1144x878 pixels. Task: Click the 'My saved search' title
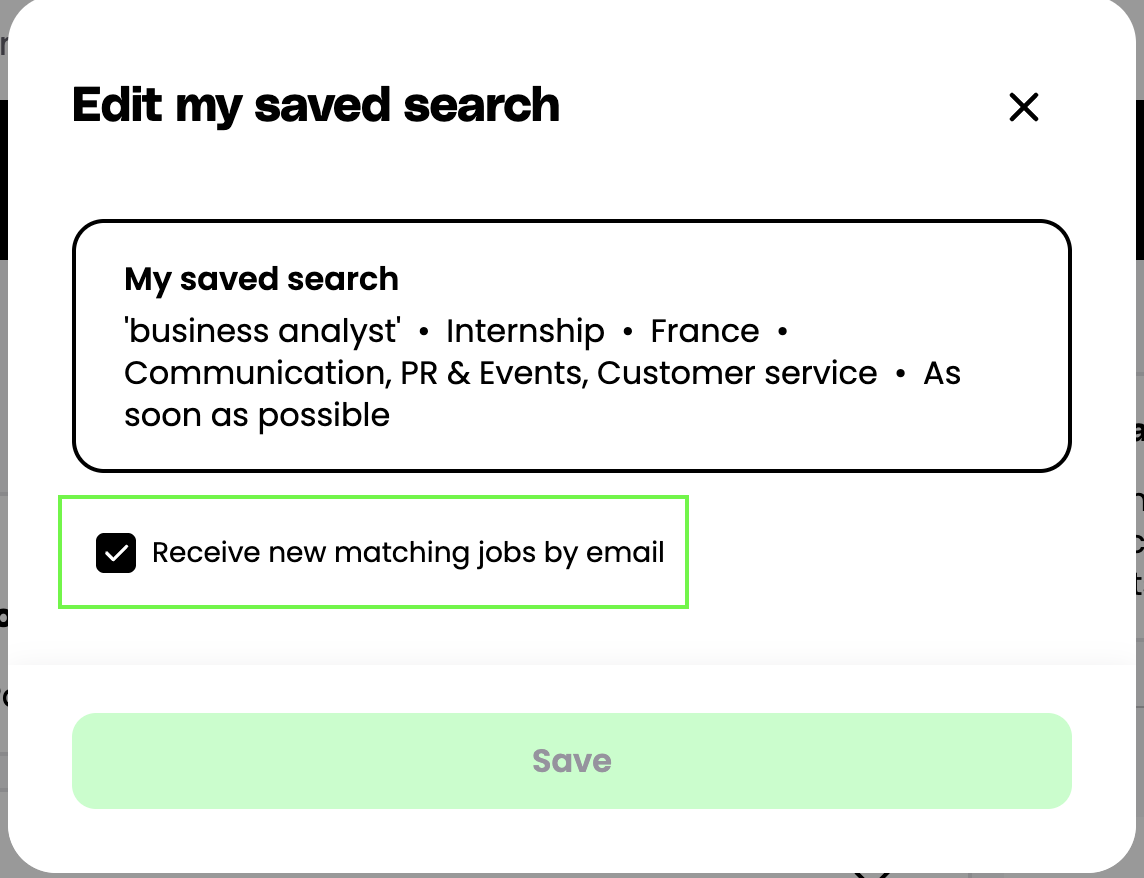pos(261,279)
